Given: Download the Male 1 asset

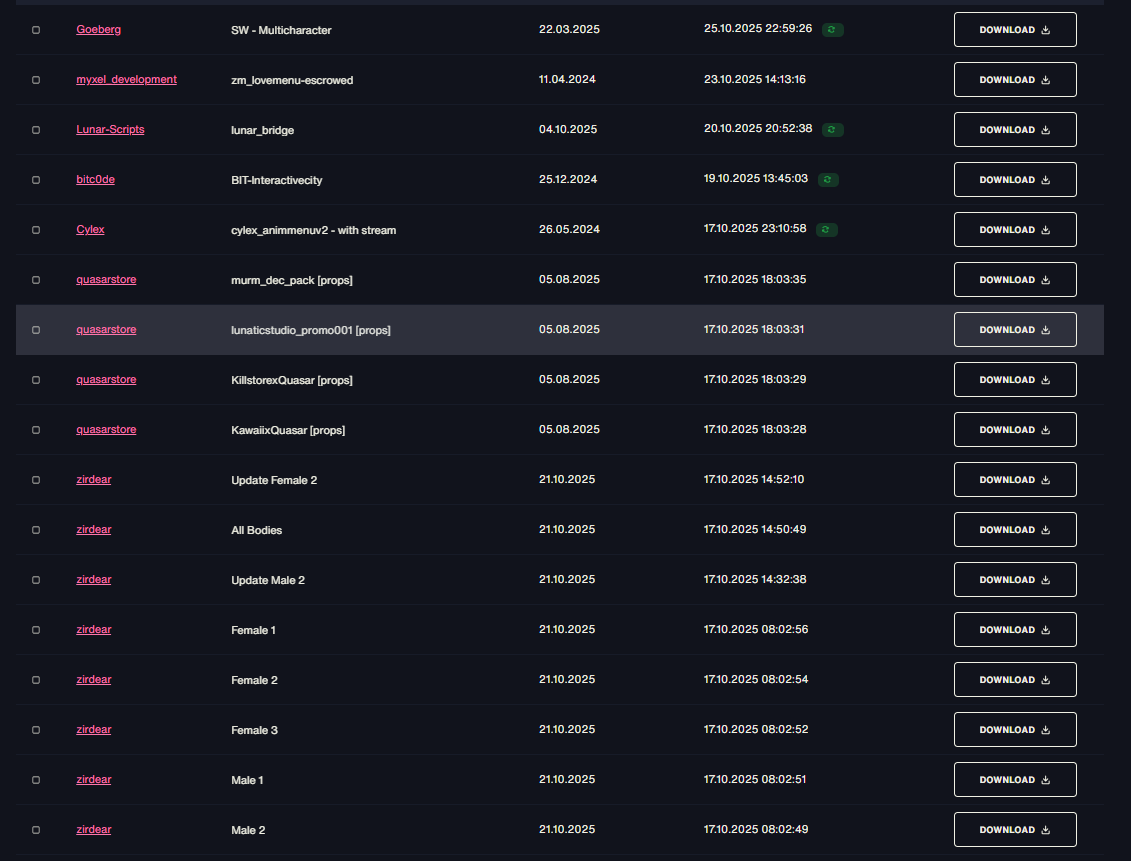Looking at the screenshot, I should coord(1015,780).
